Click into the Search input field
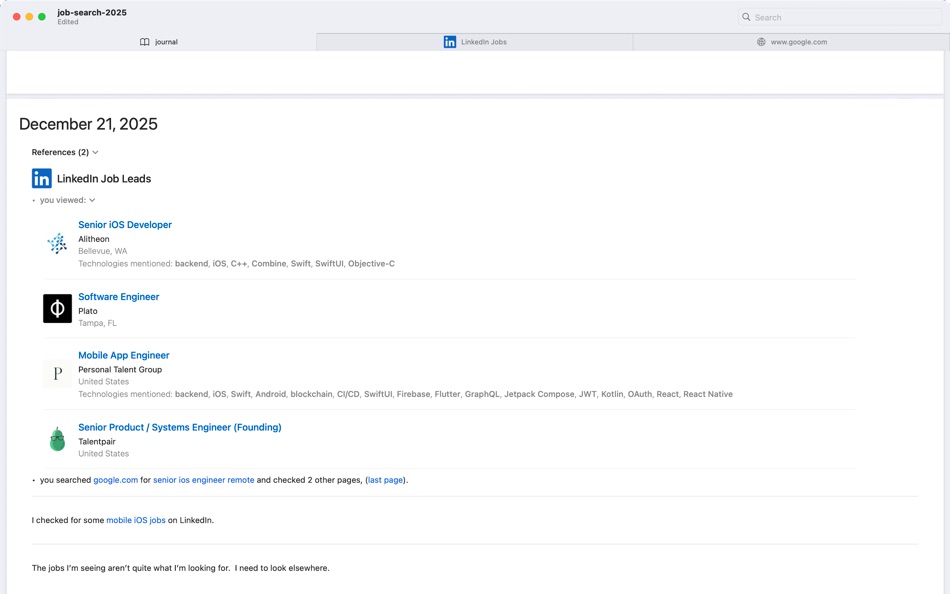950x594 pixels. 839,17
